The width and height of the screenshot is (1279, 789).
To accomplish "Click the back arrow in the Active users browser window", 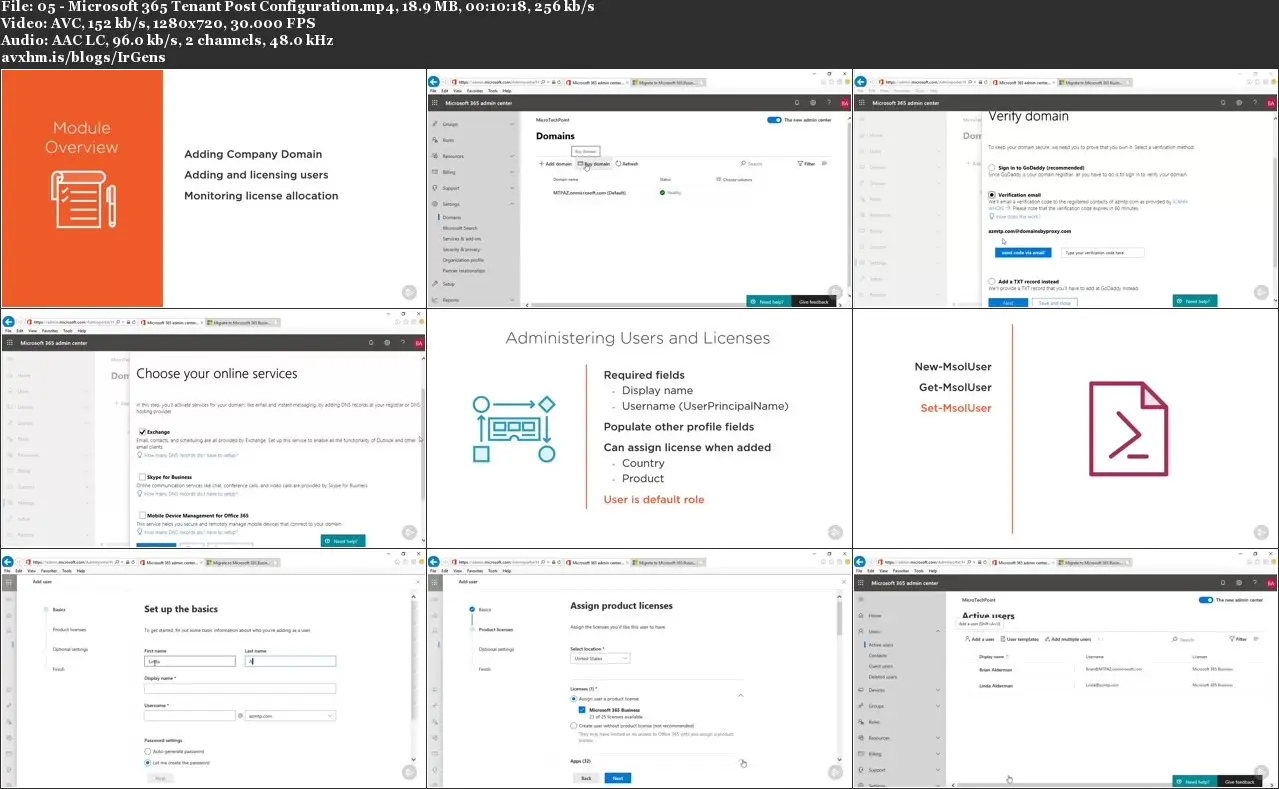I will pos(861,561).
